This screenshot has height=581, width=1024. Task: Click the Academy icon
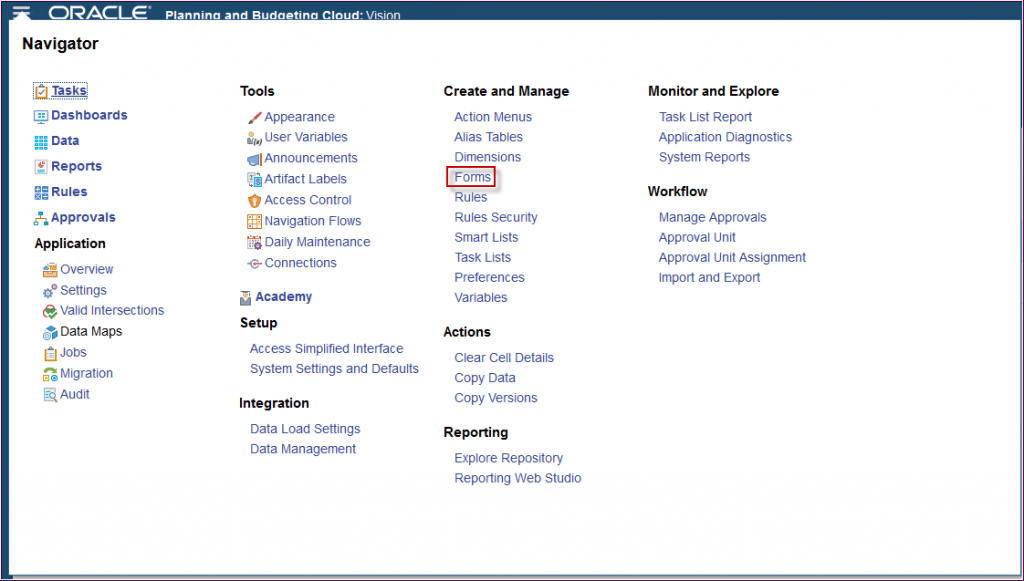246,298
